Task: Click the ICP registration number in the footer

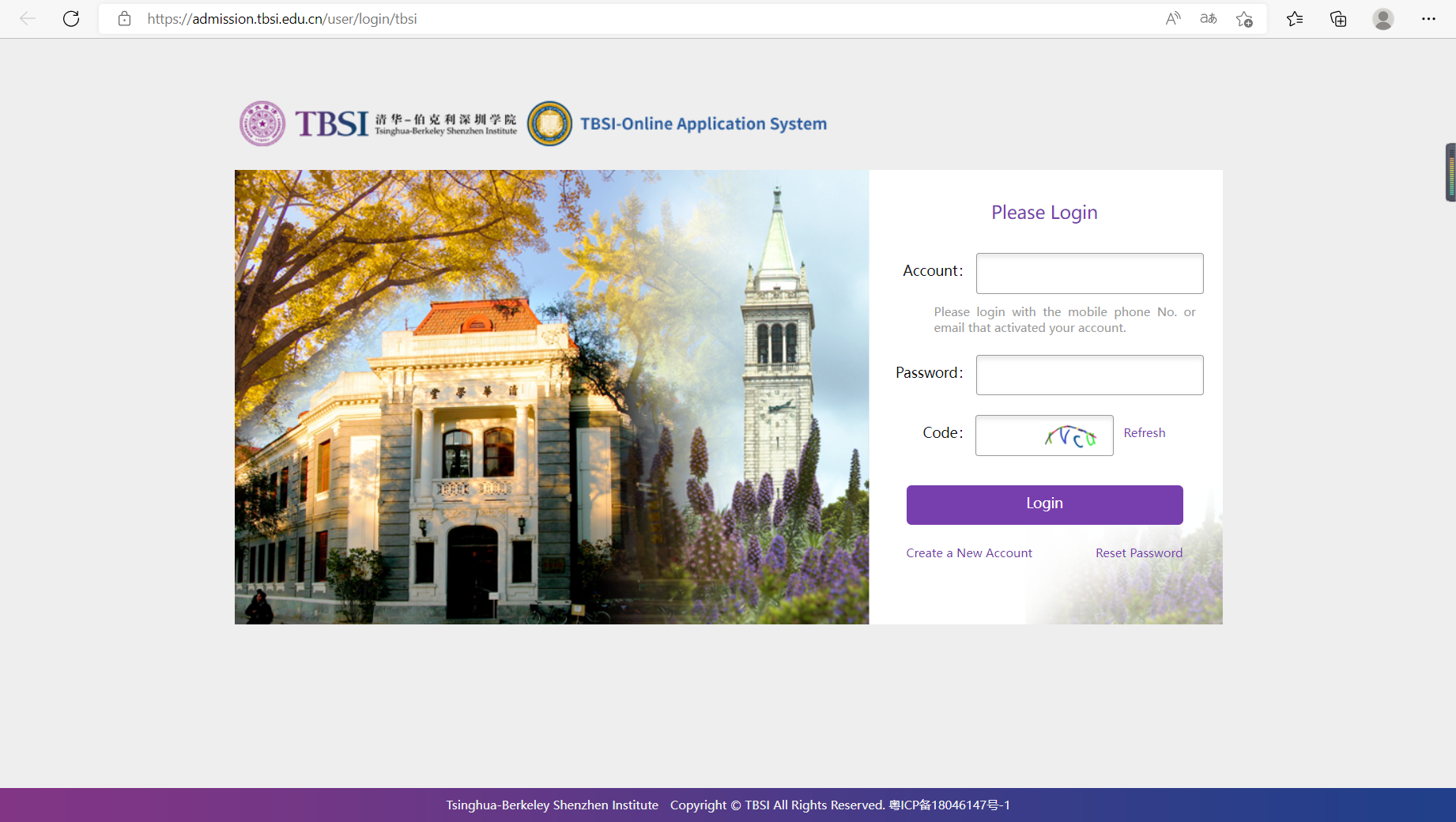Action: point(949,805)
